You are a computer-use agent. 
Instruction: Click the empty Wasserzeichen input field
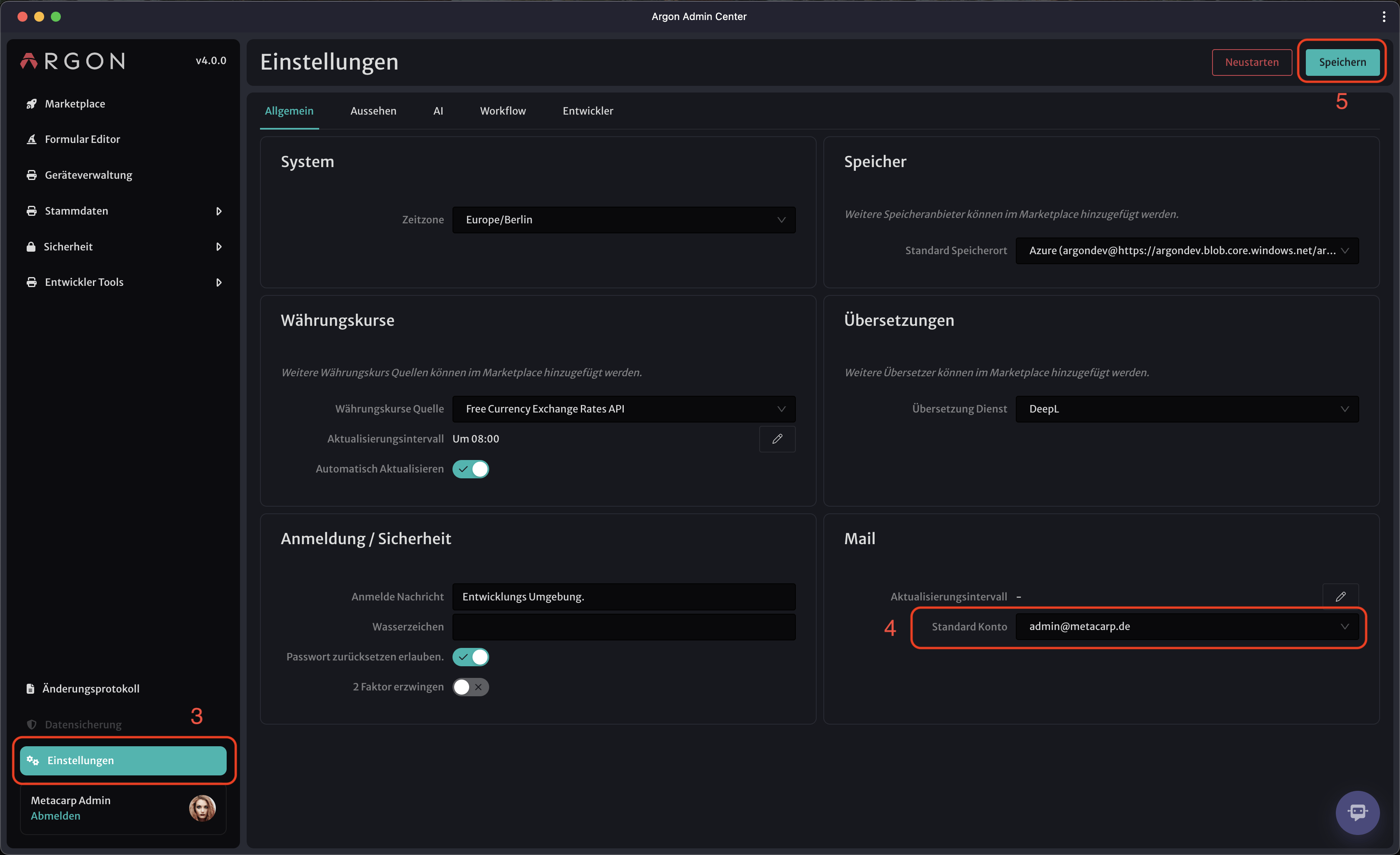[624, 627]
